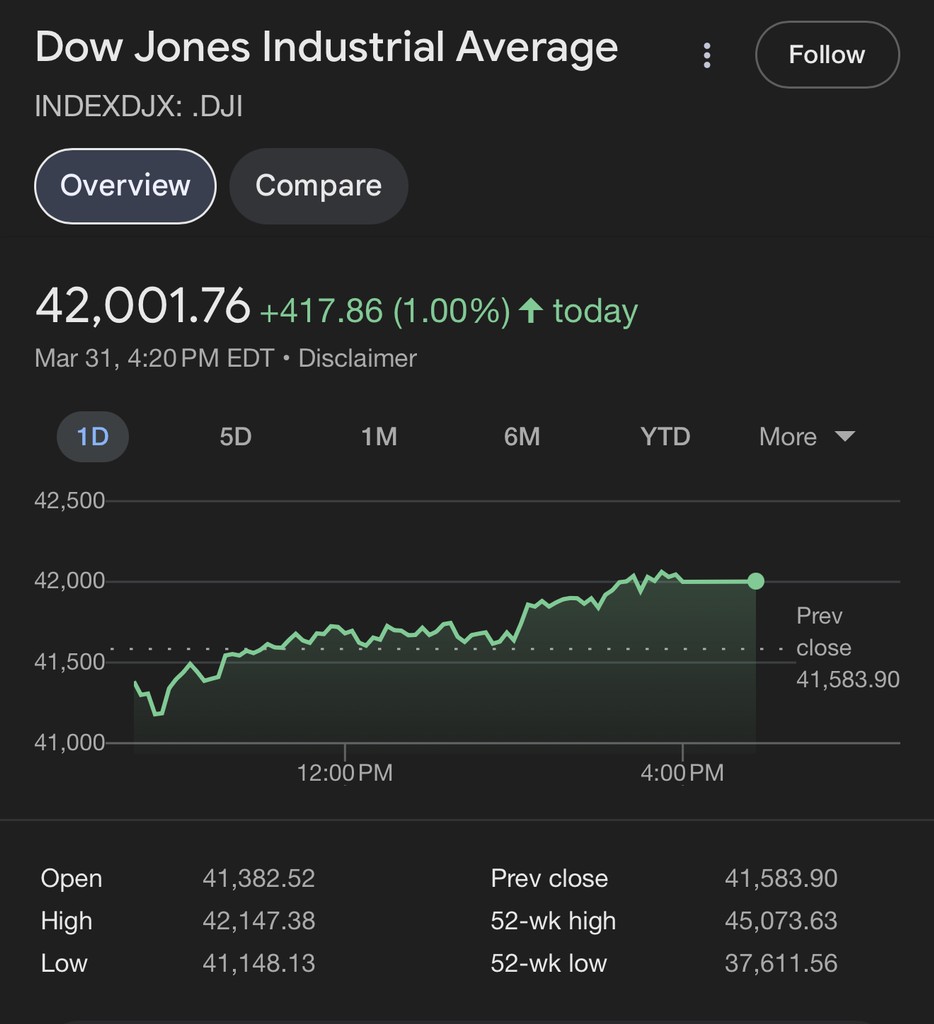Open the three-dot more options menu
The image size is (934, 1024).
707,56
